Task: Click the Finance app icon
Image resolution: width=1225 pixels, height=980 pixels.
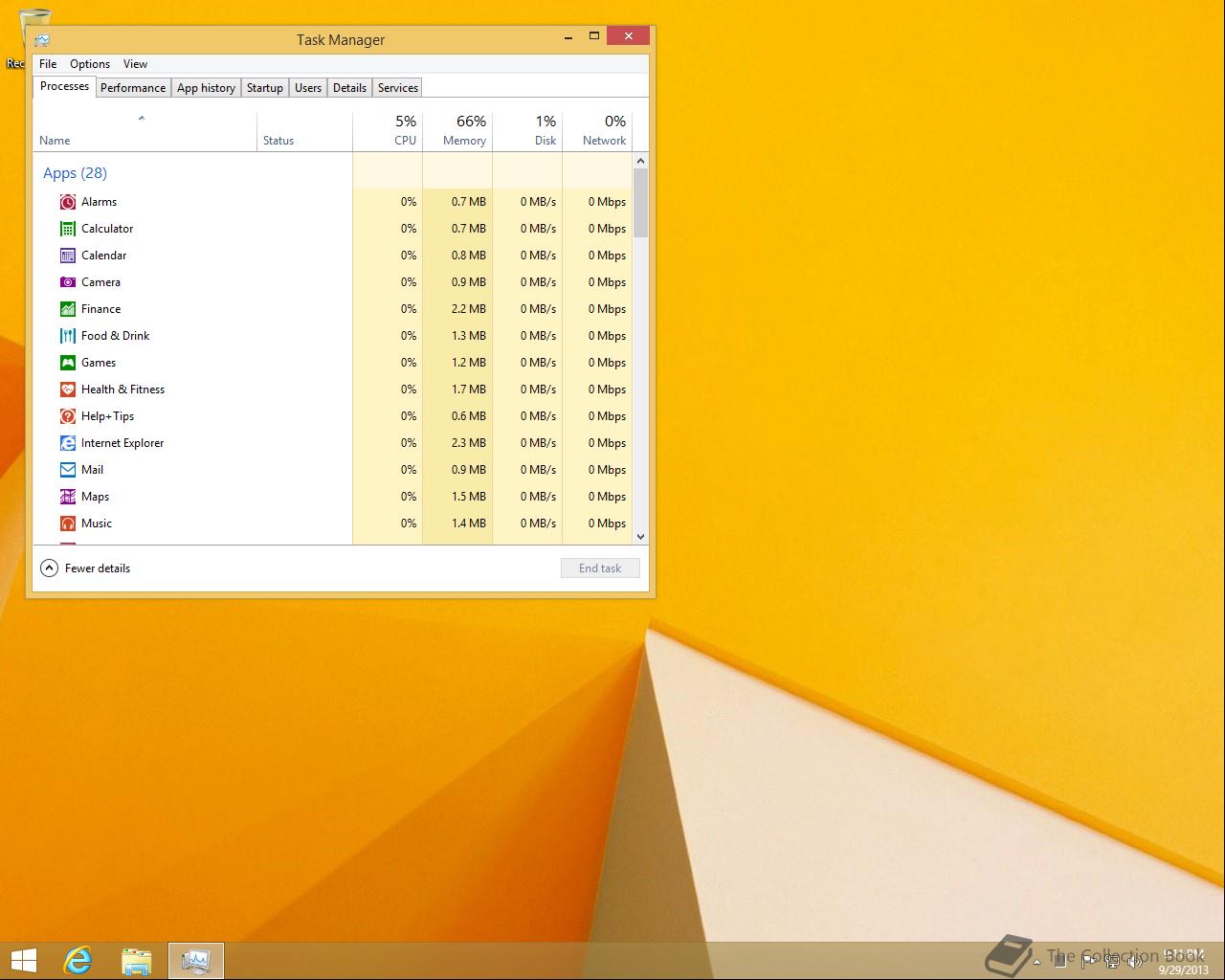Action: click(68, 309)
